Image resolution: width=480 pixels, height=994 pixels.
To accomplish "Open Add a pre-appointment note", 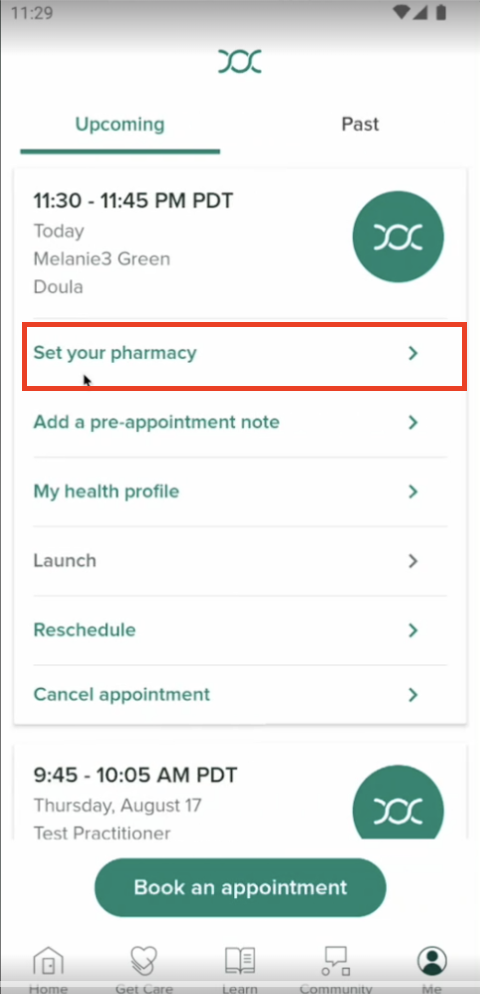I will click(240, 422).
